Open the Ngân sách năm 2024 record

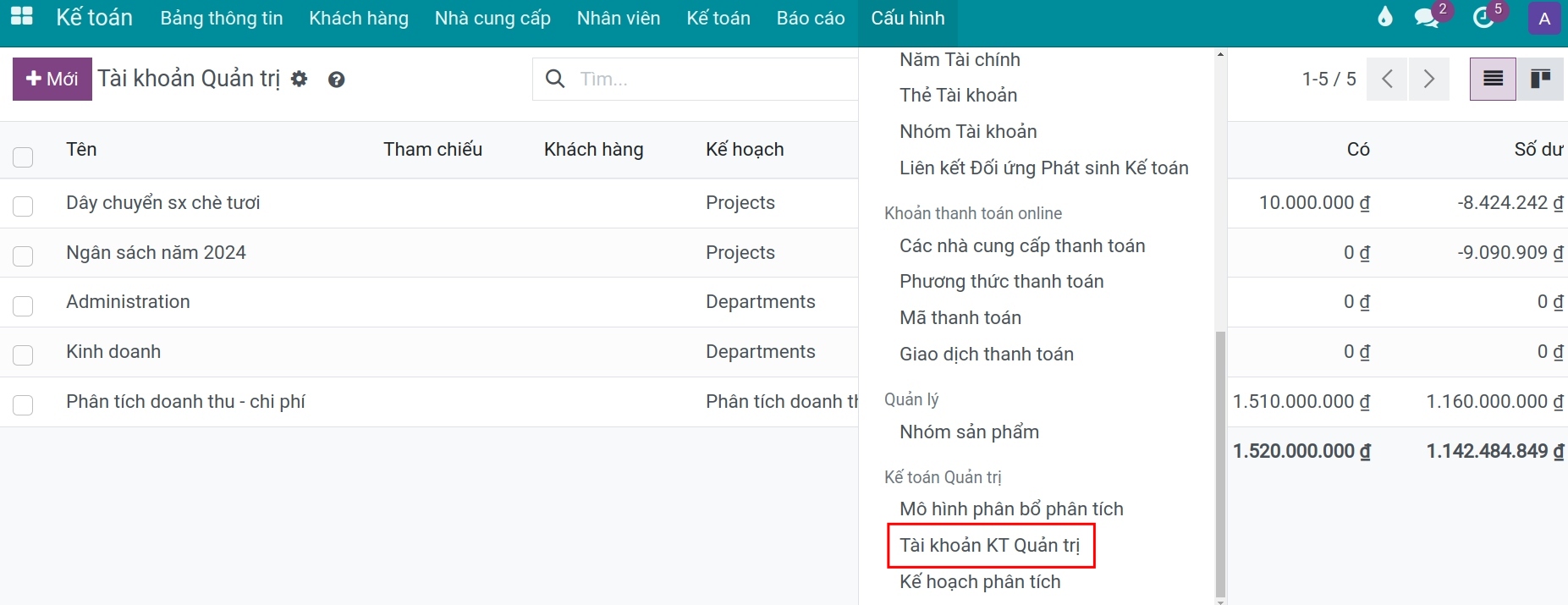click(156, 252)
